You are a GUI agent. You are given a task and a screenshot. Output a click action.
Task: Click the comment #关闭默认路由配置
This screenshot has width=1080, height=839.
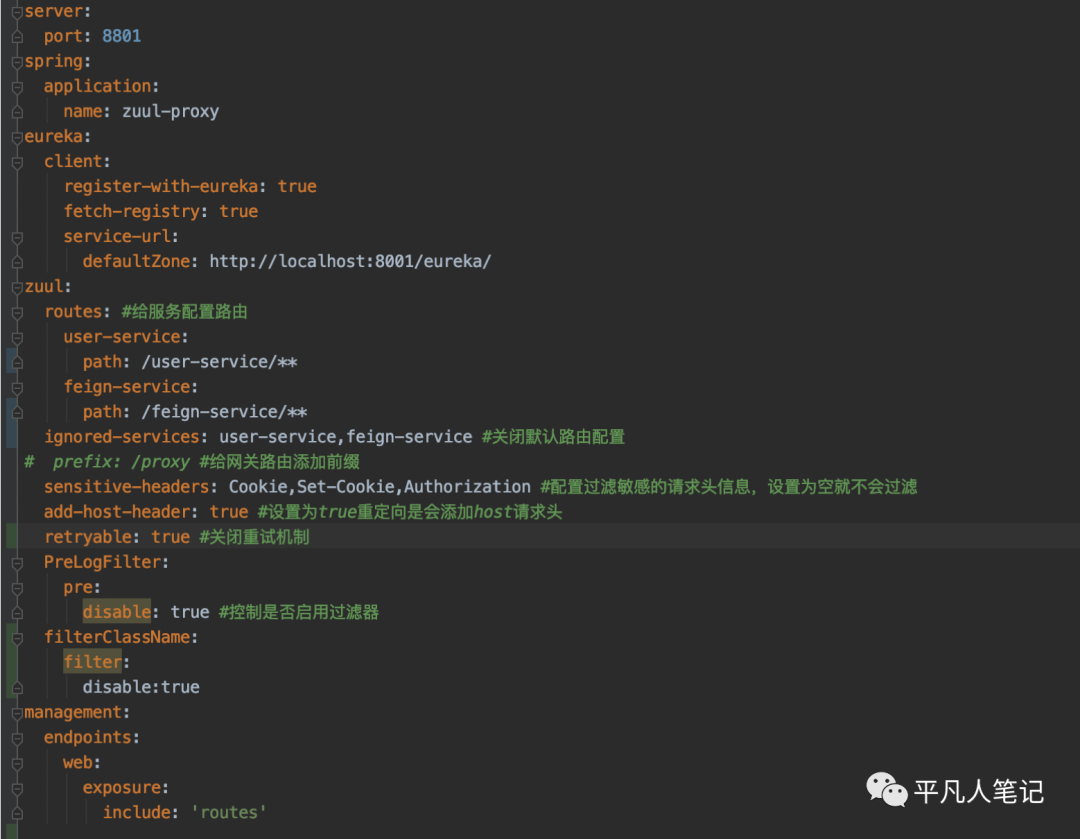[553, 437]
